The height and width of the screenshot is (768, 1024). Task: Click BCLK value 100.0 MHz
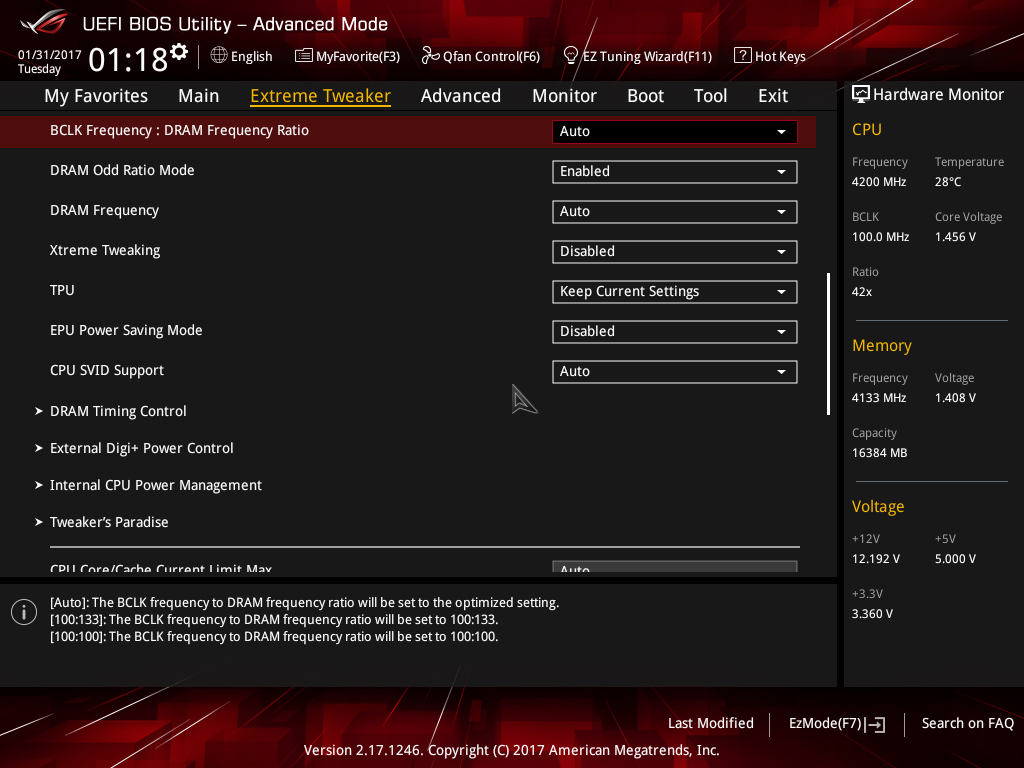coord(880,236)
